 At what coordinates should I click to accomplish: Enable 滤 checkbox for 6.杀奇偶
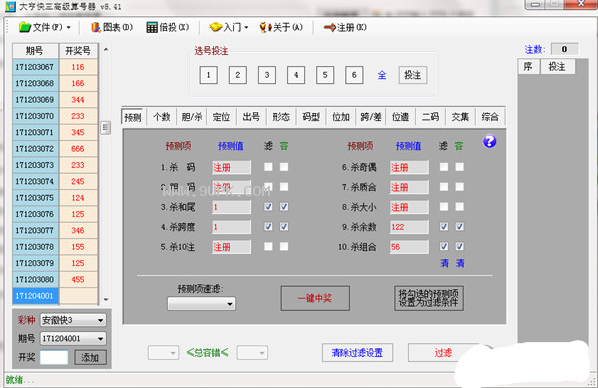(x=444, y=167)
